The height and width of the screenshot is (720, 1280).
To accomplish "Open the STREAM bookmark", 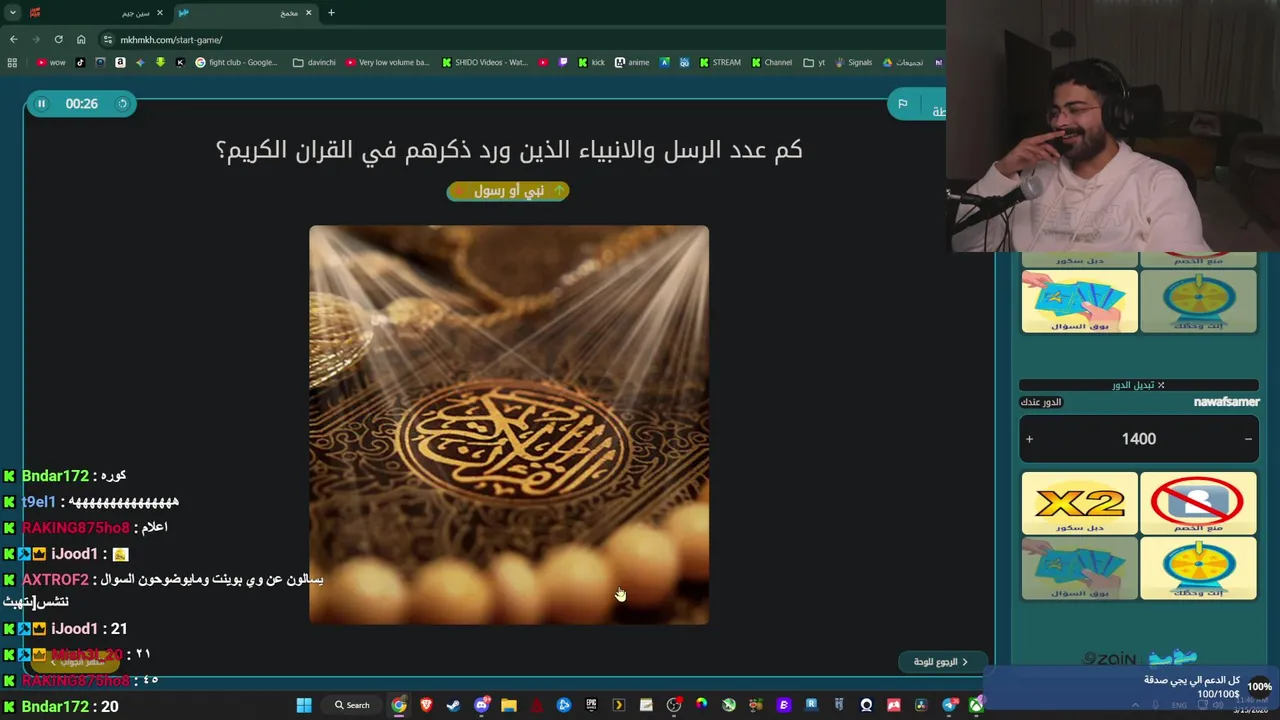I will (720, 62).
